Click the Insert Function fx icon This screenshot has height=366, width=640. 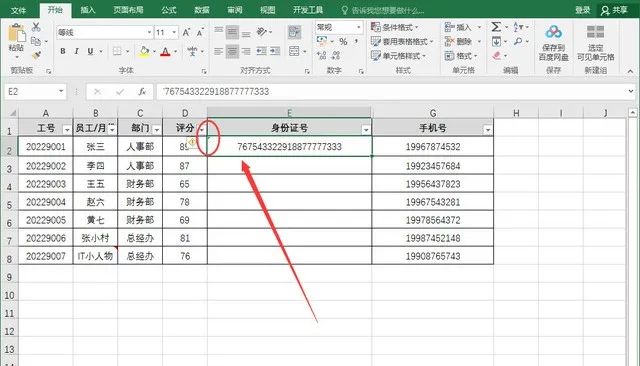142,91
